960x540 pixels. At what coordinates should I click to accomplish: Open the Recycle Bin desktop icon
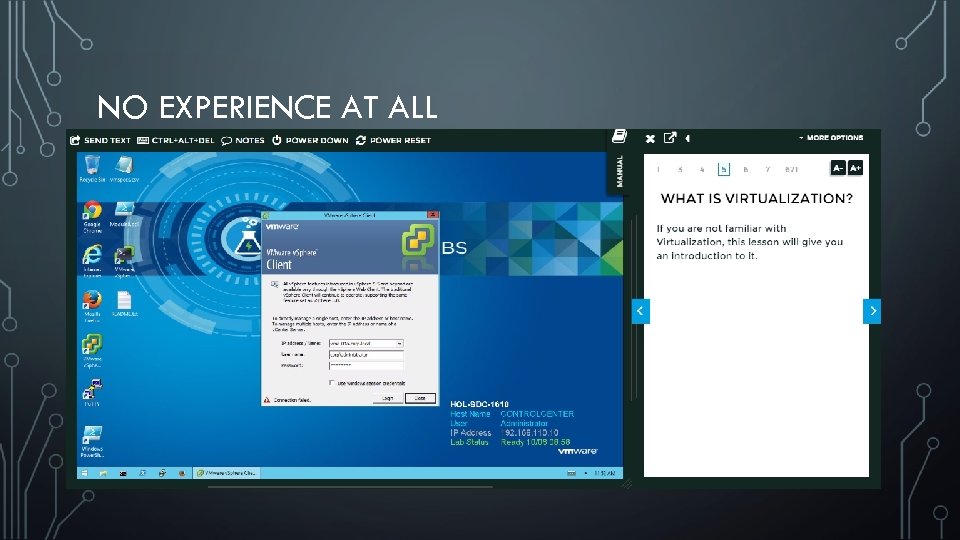(x=92, y=168)
